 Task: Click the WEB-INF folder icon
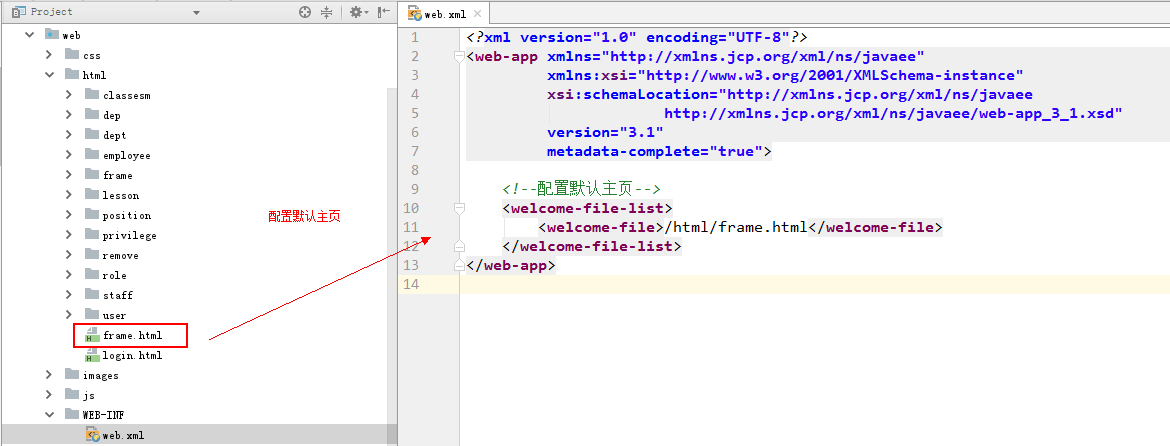(x=71, y=415)
